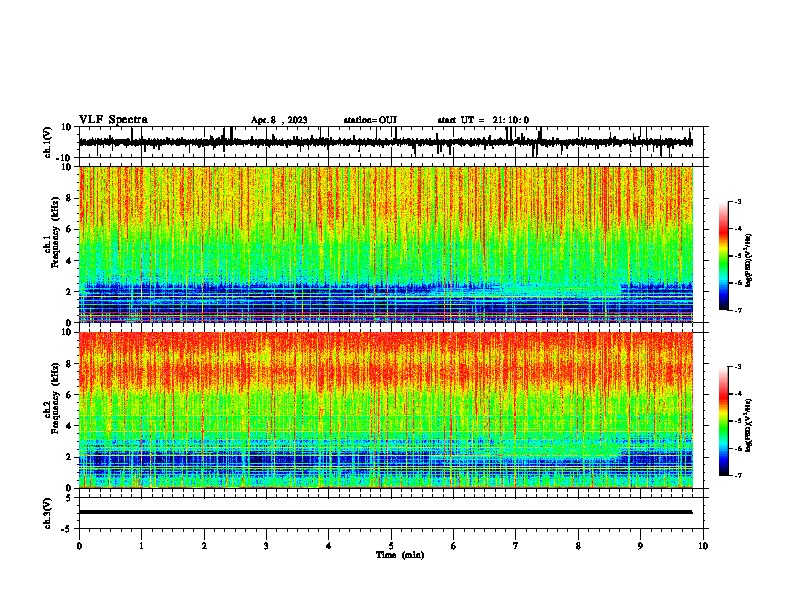Click the "2" kHz tick on ch.2 frequency axis

point(70,457)
